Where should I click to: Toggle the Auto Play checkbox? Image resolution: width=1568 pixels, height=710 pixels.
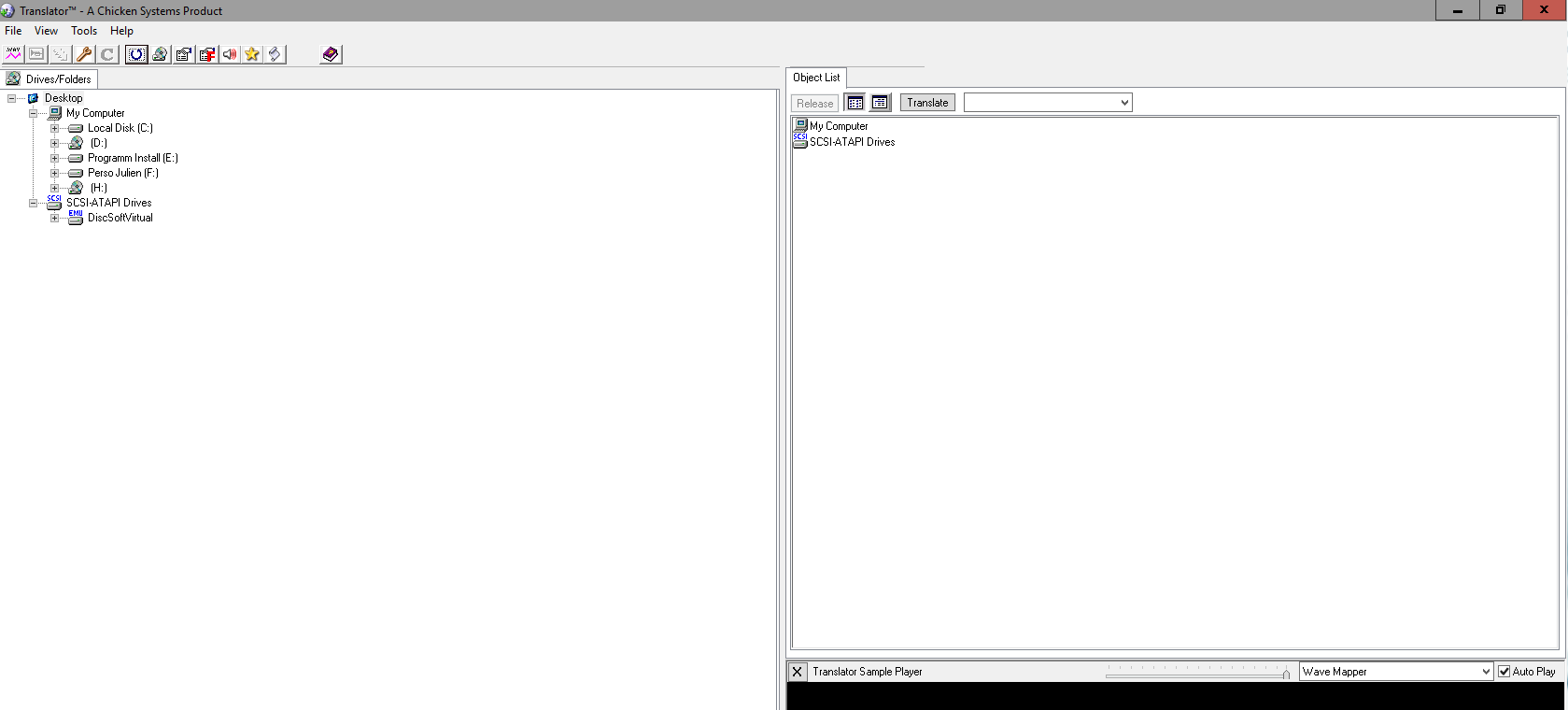[x=1504, y=672]
